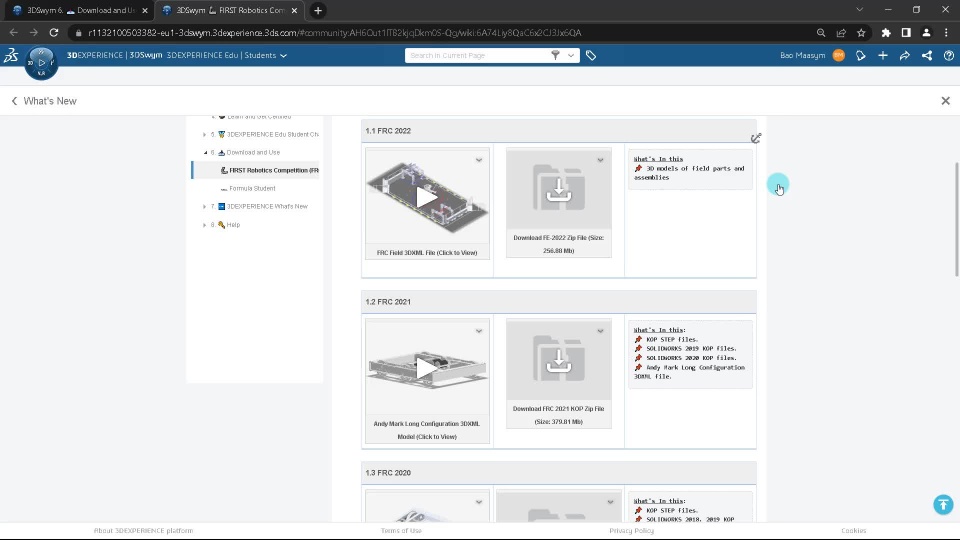
Task: Click FRC Field 3DXML File caption
Action: pos(427,252)
